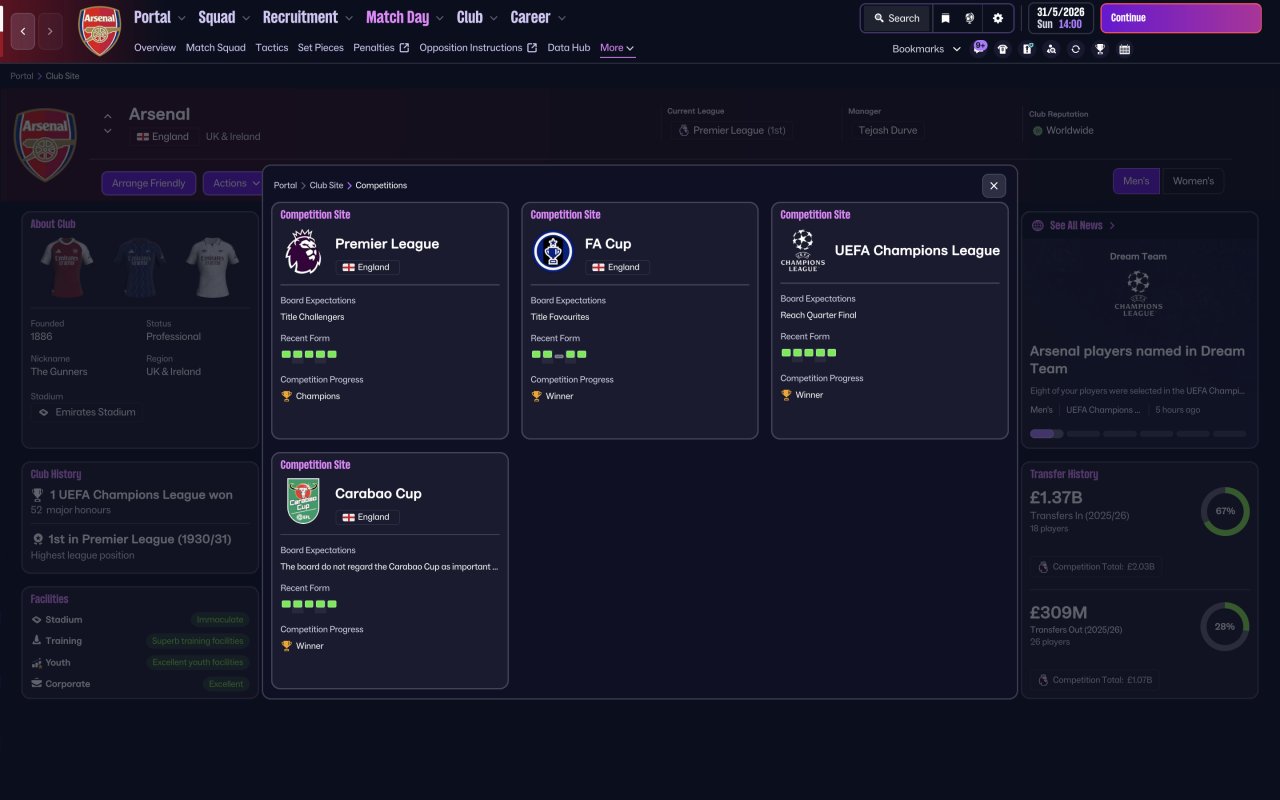Click the tactics board shortcut icon
1280x800 pixels.
(1027, 49)
